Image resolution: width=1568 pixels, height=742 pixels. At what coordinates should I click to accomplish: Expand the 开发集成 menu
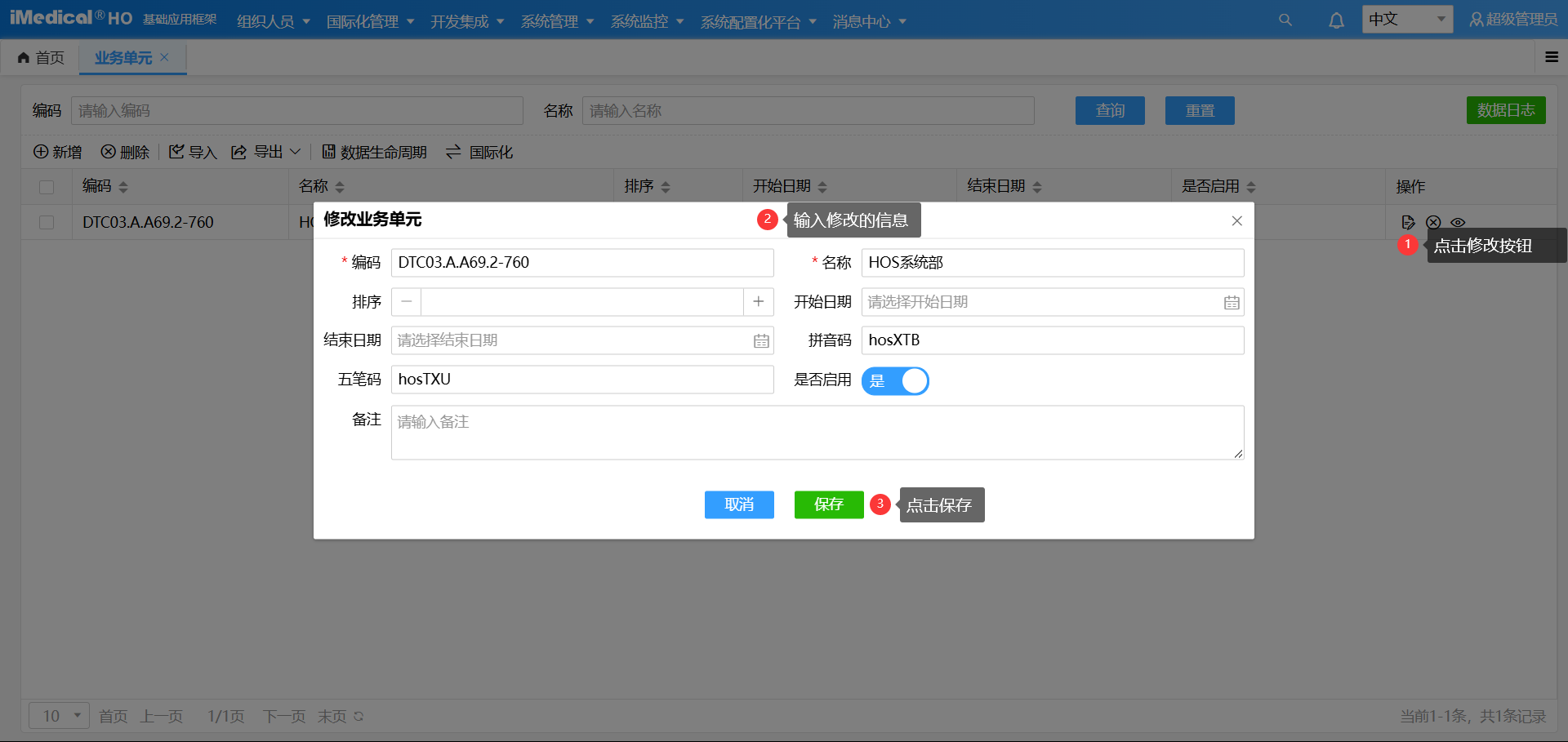coord(468,21)
